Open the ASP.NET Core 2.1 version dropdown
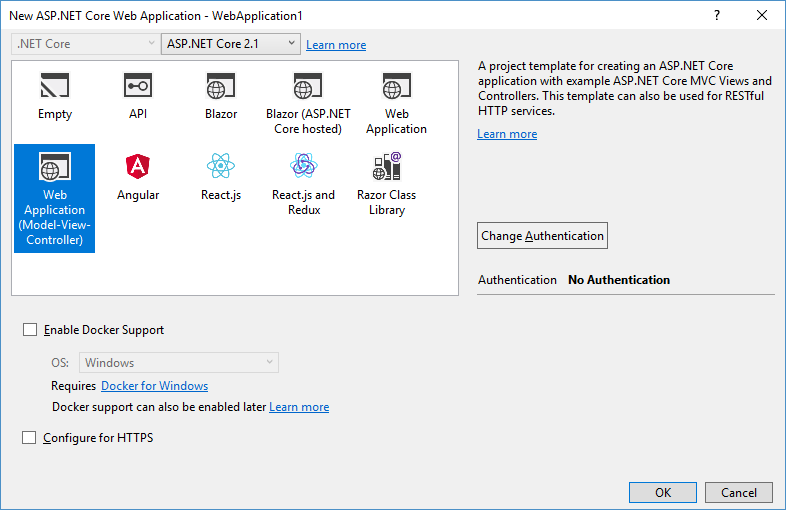Screen dimensions: 786x510 click(x=231, y=44)
